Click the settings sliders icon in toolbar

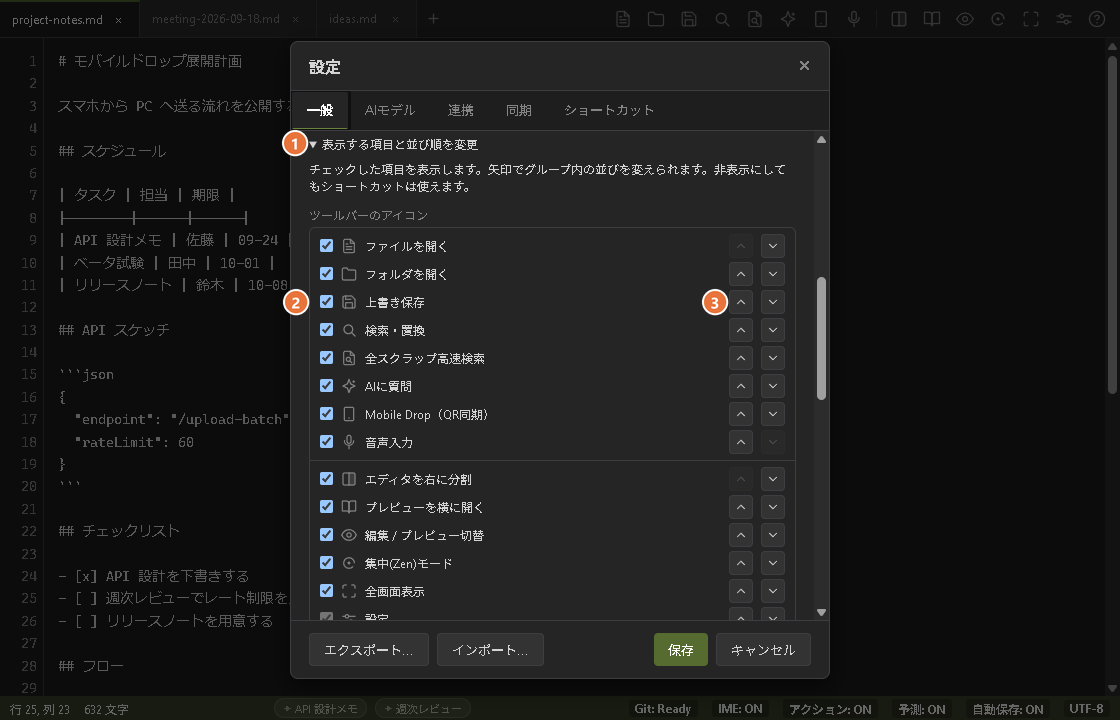pyautogui.click(x=1064, y=19)
